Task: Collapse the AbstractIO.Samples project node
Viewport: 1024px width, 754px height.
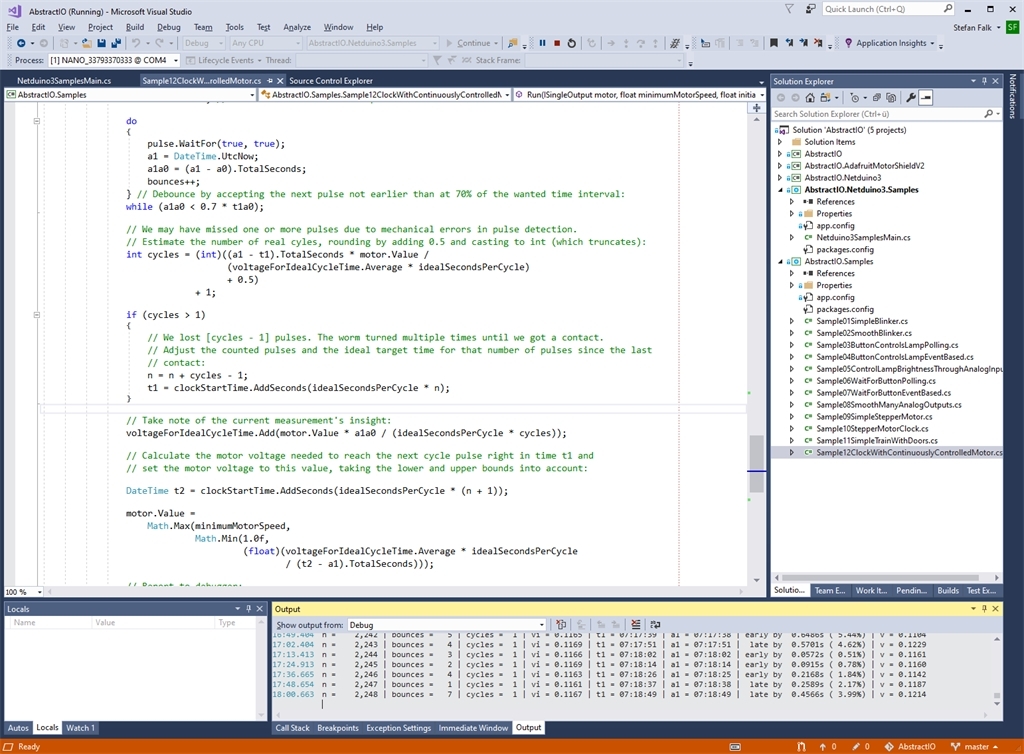Action: tap(780, 261)
